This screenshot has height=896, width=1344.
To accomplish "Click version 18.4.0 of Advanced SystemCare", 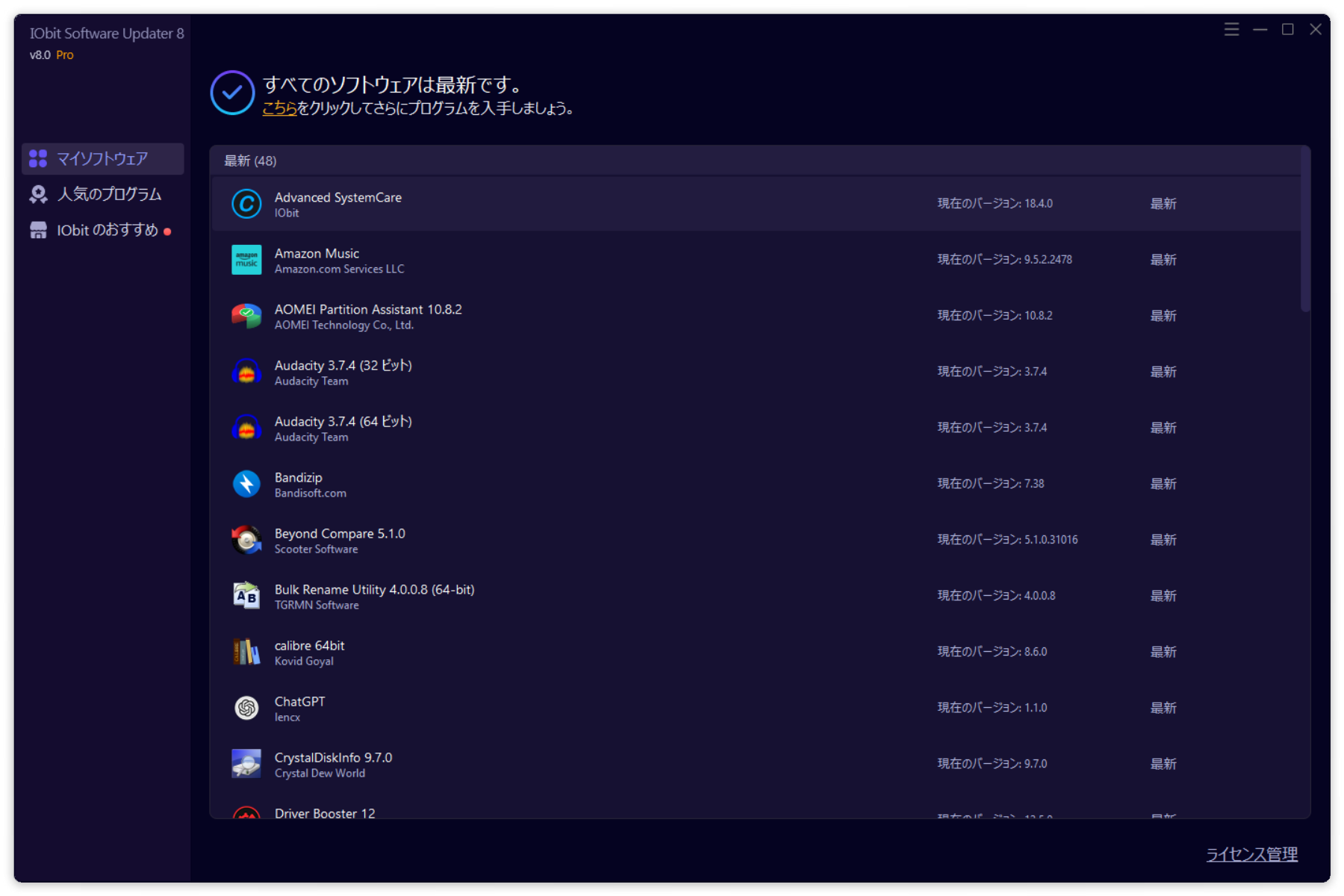I will point(1039,204).
